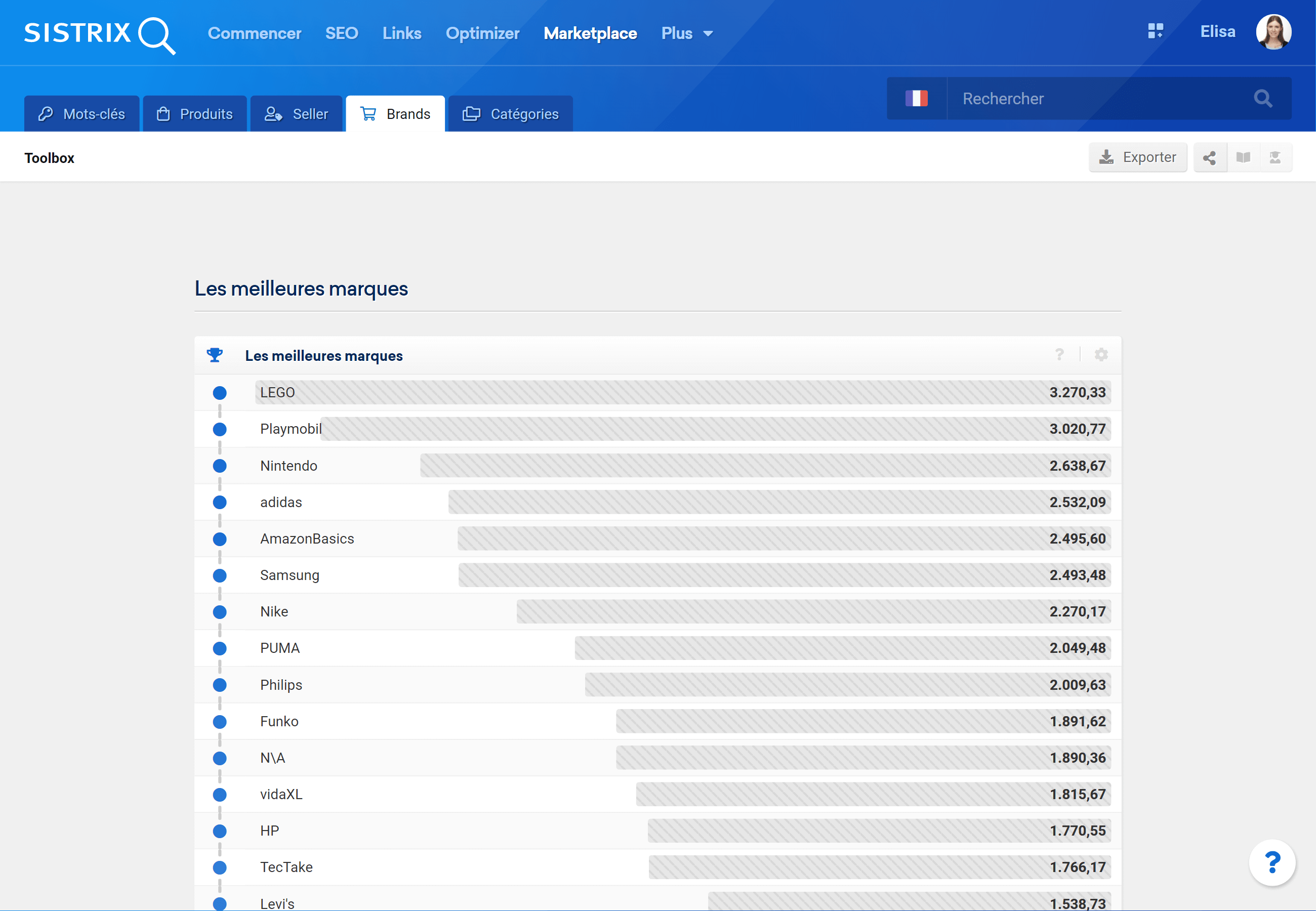Open the apps grid icon
The image size is (1316, 911).
tap(1155, 31)
